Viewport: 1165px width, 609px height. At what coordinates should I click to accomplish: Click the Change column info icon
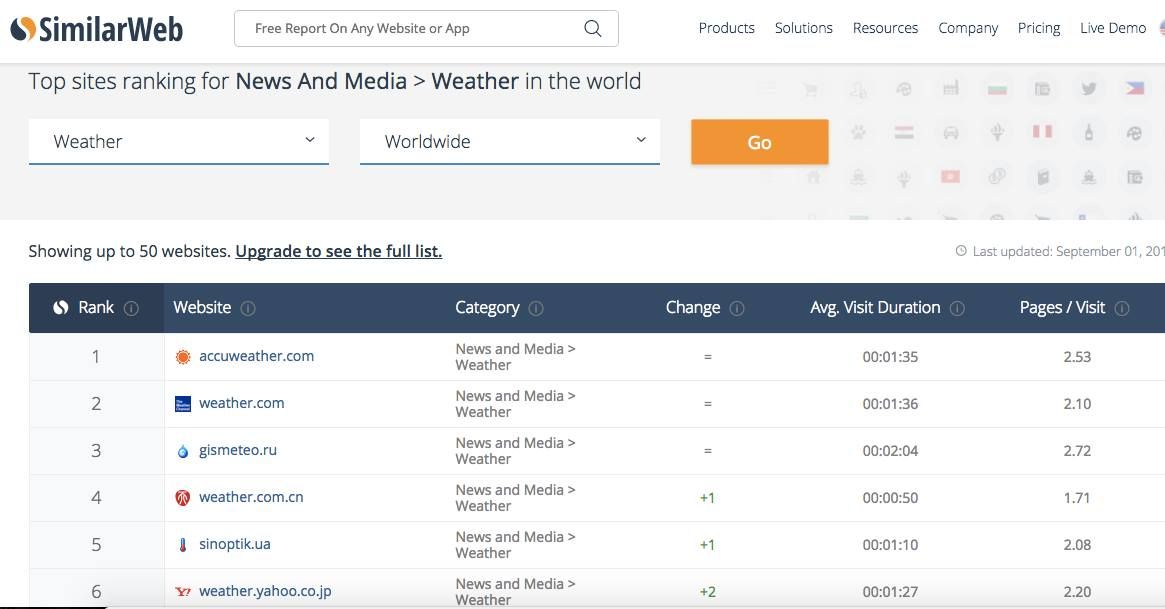tap(737, 308)
